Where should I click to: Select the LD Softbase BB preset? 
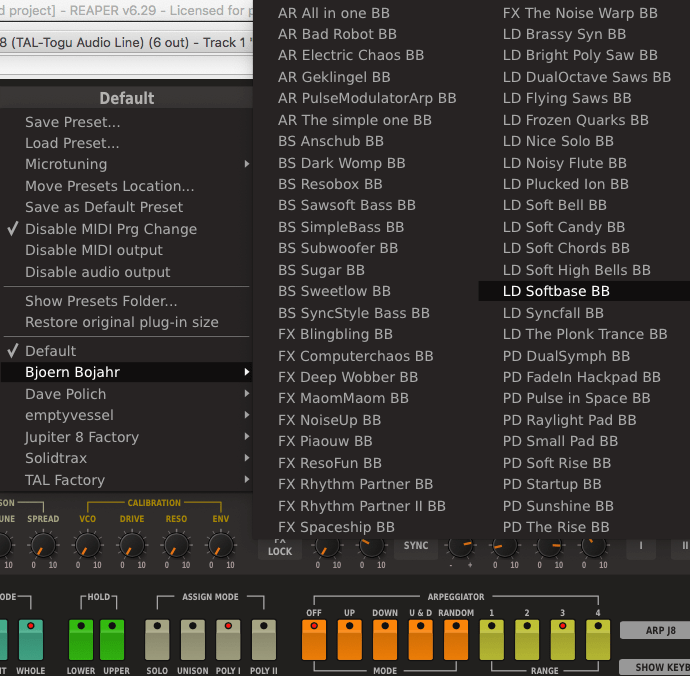point(556,291)
